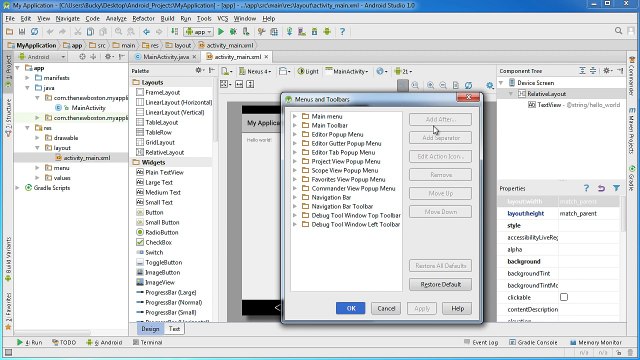Click the zoom in icon in designer
Viewport: 640px width, 360px height.
[x=430, y=85]
